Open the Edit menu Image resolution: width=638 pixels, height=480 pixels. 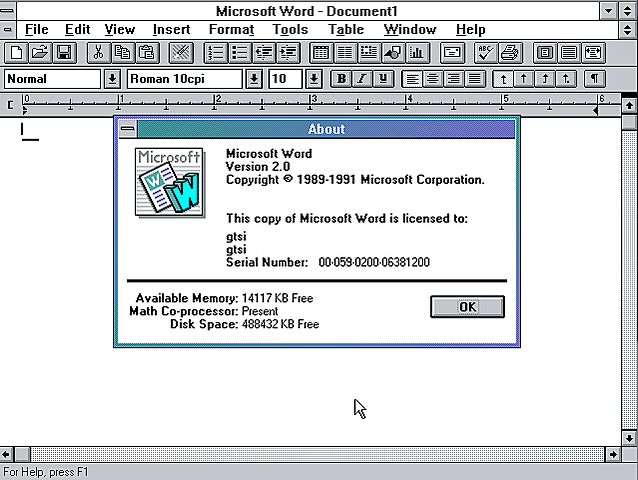(77, 30)
